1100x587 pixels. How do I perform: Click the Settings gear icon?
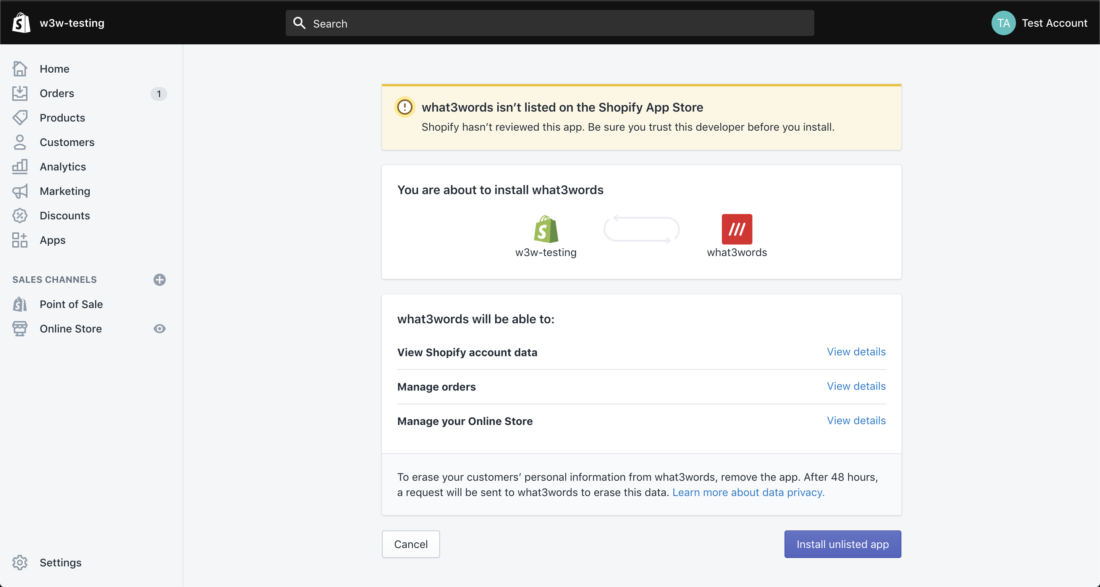20,562
